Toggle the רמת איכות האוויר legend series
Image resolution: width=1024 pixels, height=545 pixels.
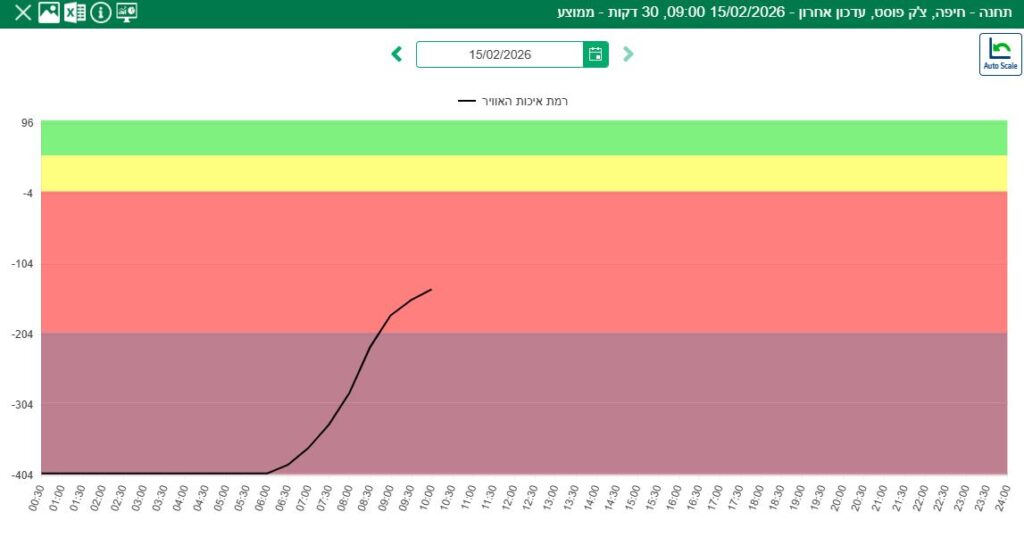click(514, 101)
